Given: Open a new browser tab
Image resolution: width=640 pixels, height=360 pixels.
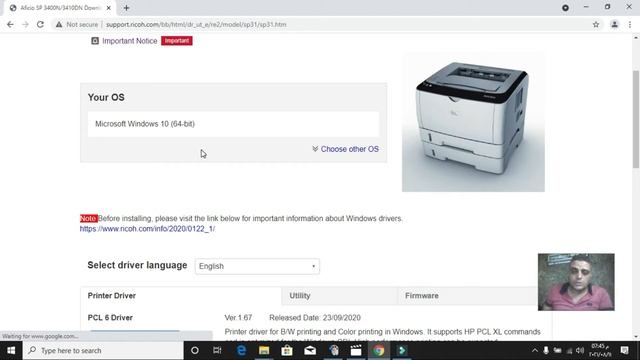Looking at the screenshot, I should 126,8.
